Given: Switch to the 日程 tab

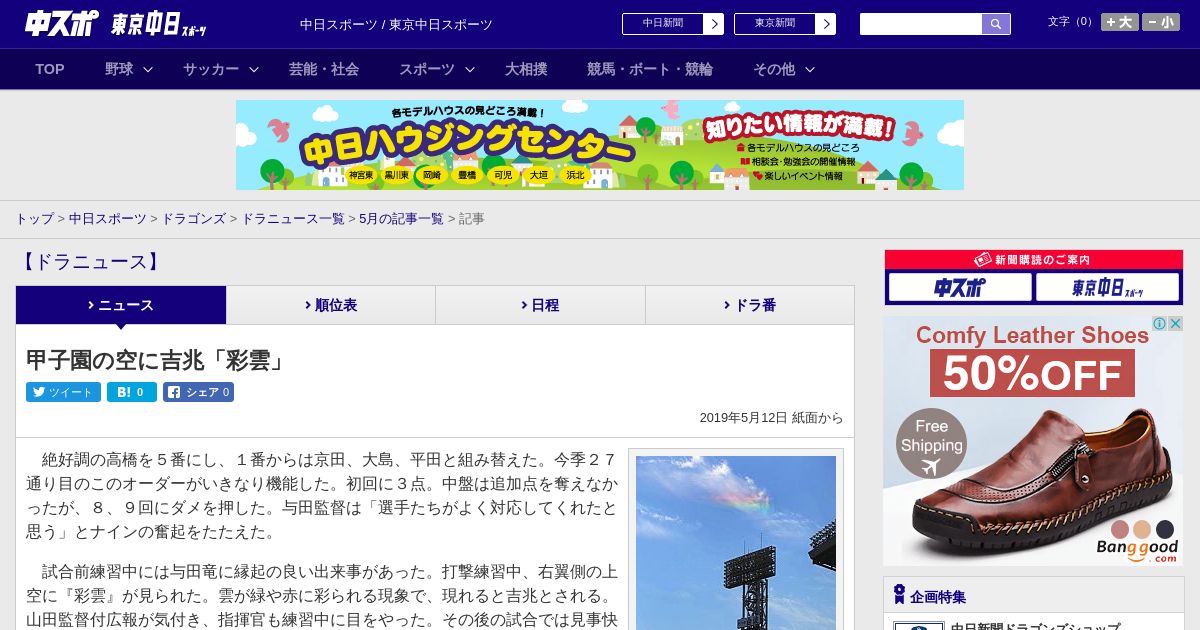Looking at the screenshot, I should point(540,305).
